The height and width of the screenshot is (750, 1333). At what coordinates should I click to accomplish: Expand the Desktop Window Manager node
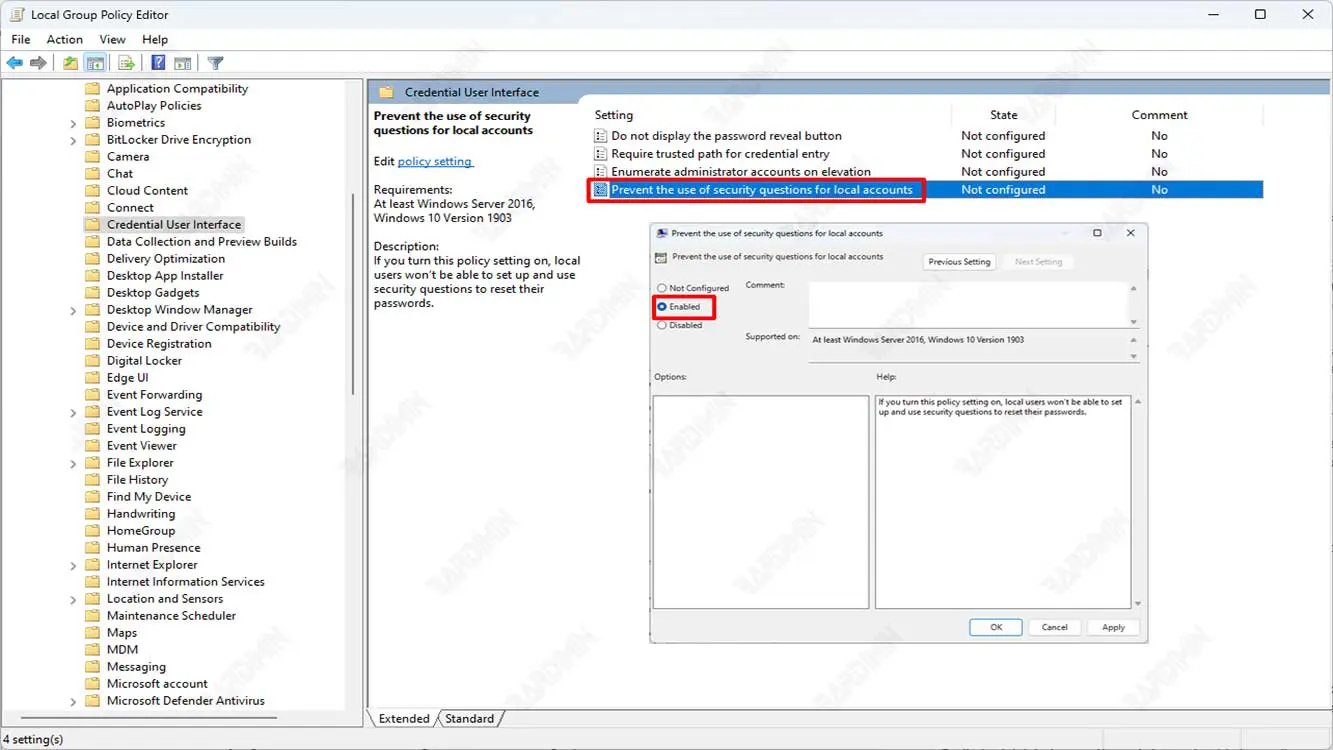[x=73, y=311]
